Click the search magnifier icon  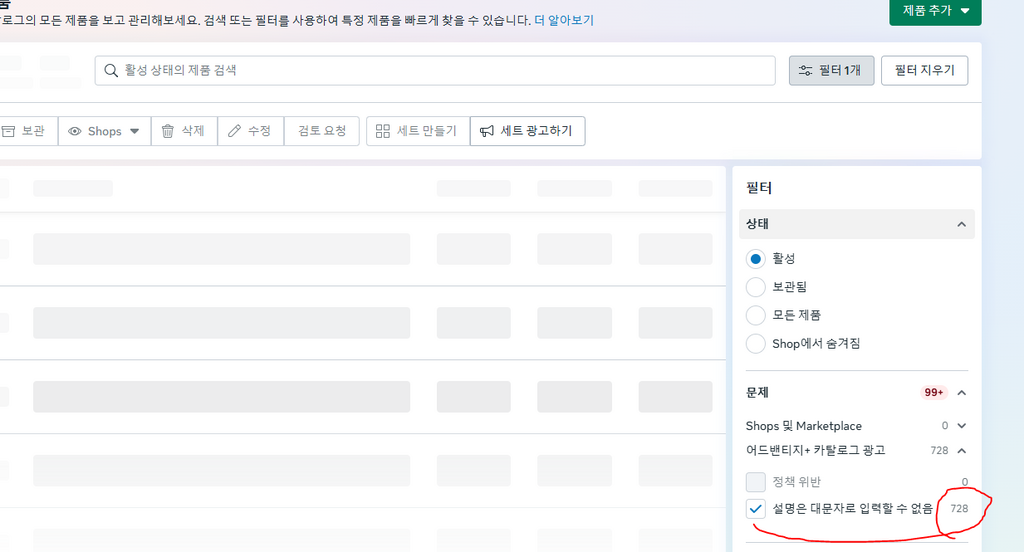pyautogui.click(x=111, y=71)
